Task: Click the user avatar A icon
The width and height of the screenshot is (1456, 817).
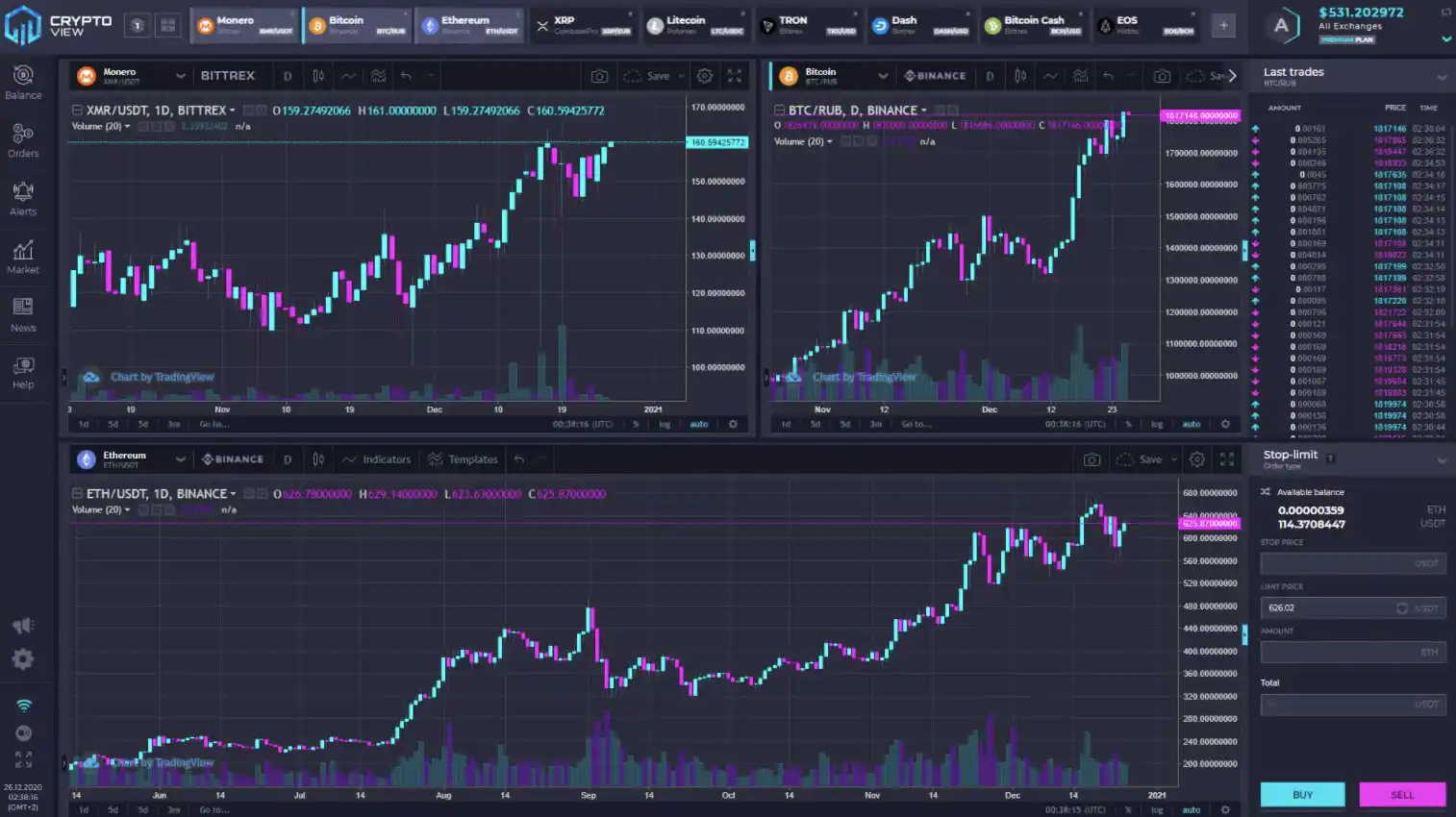Action: pyautogui.click(x=1281, y=26)
